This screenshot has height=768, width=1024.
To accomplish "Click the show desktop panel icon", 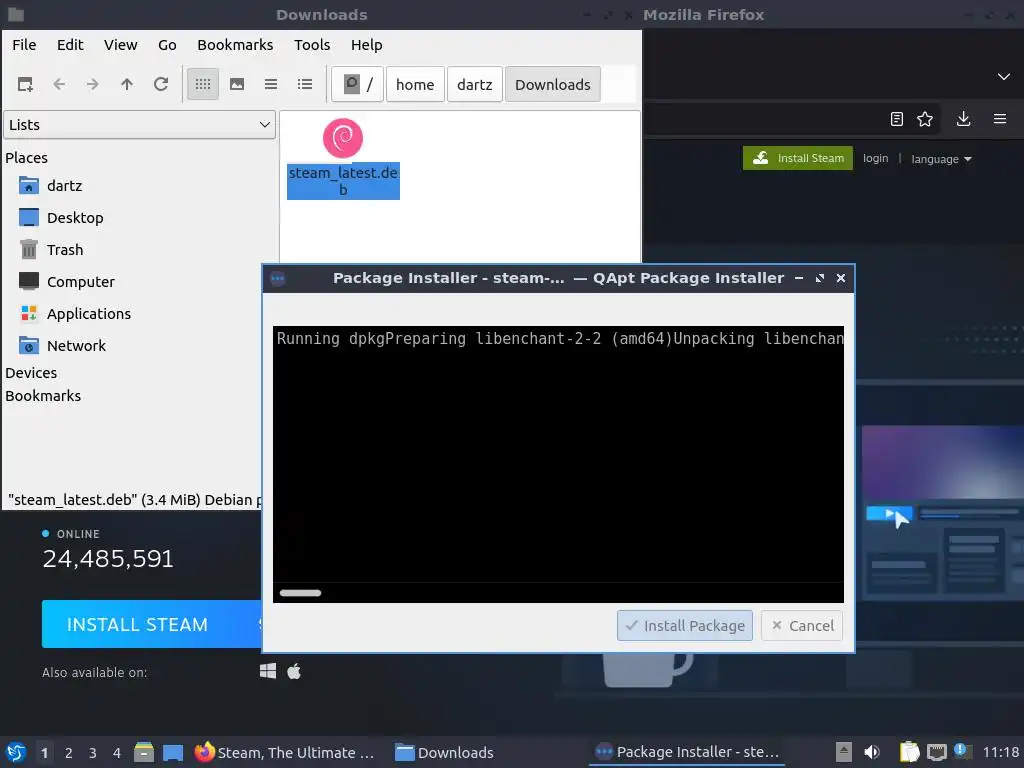I will 173,752.
